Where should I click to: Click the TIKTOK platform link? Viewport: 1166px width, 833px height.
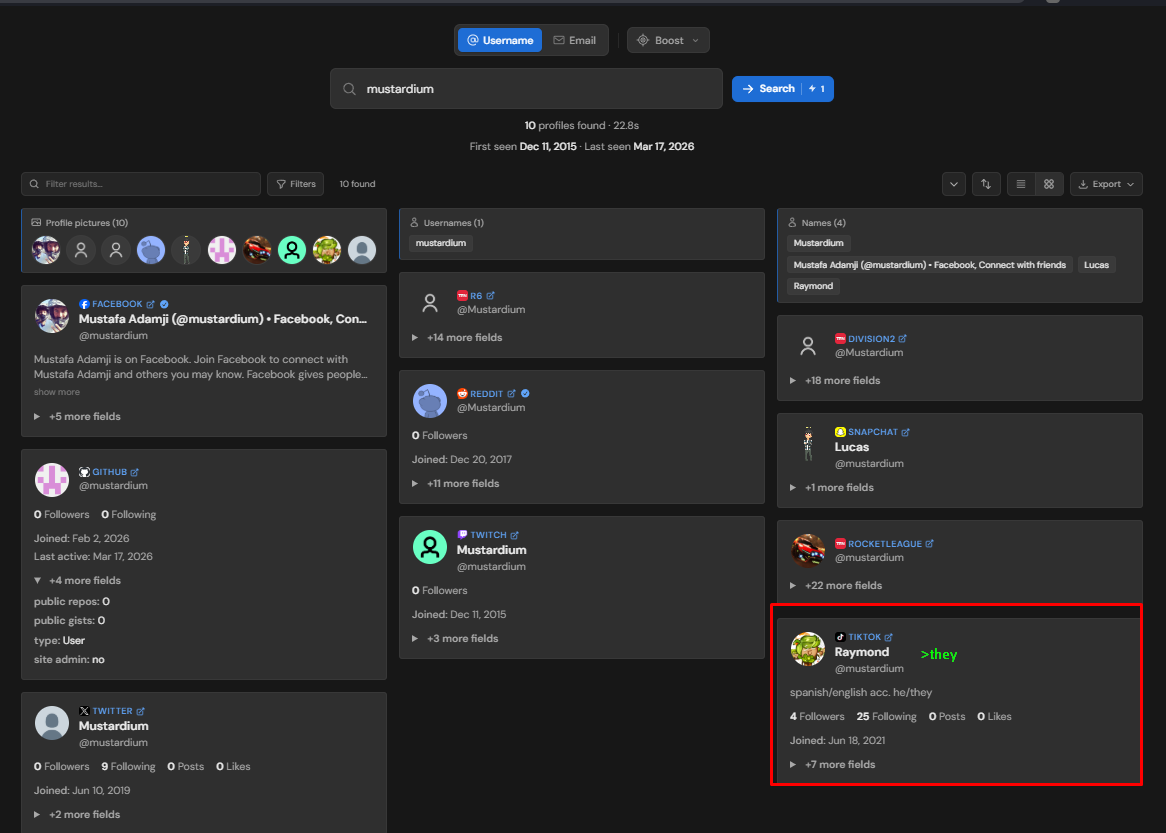pos(864,637)
